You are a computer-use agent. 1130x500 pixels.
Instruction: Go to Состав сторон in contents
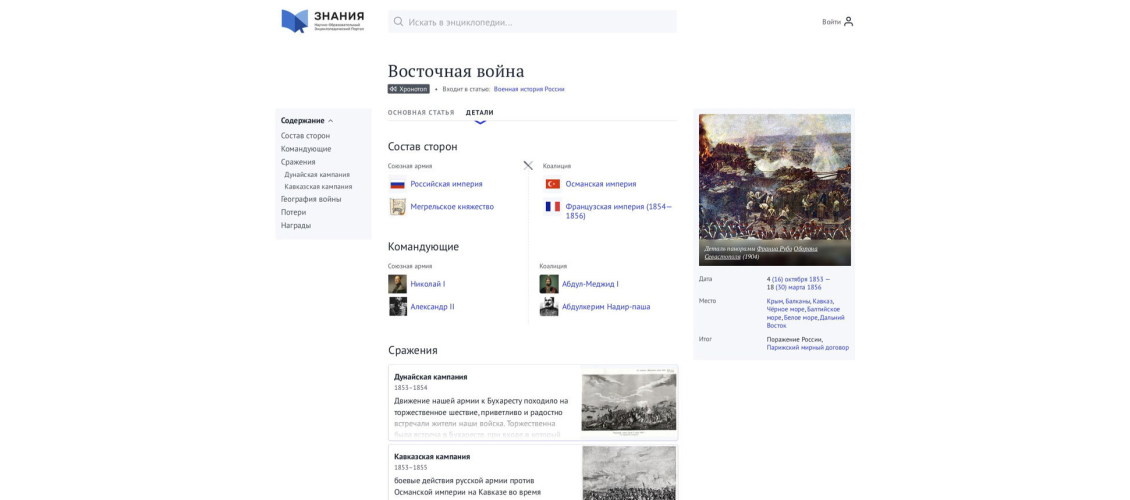[x=306, y=135]
